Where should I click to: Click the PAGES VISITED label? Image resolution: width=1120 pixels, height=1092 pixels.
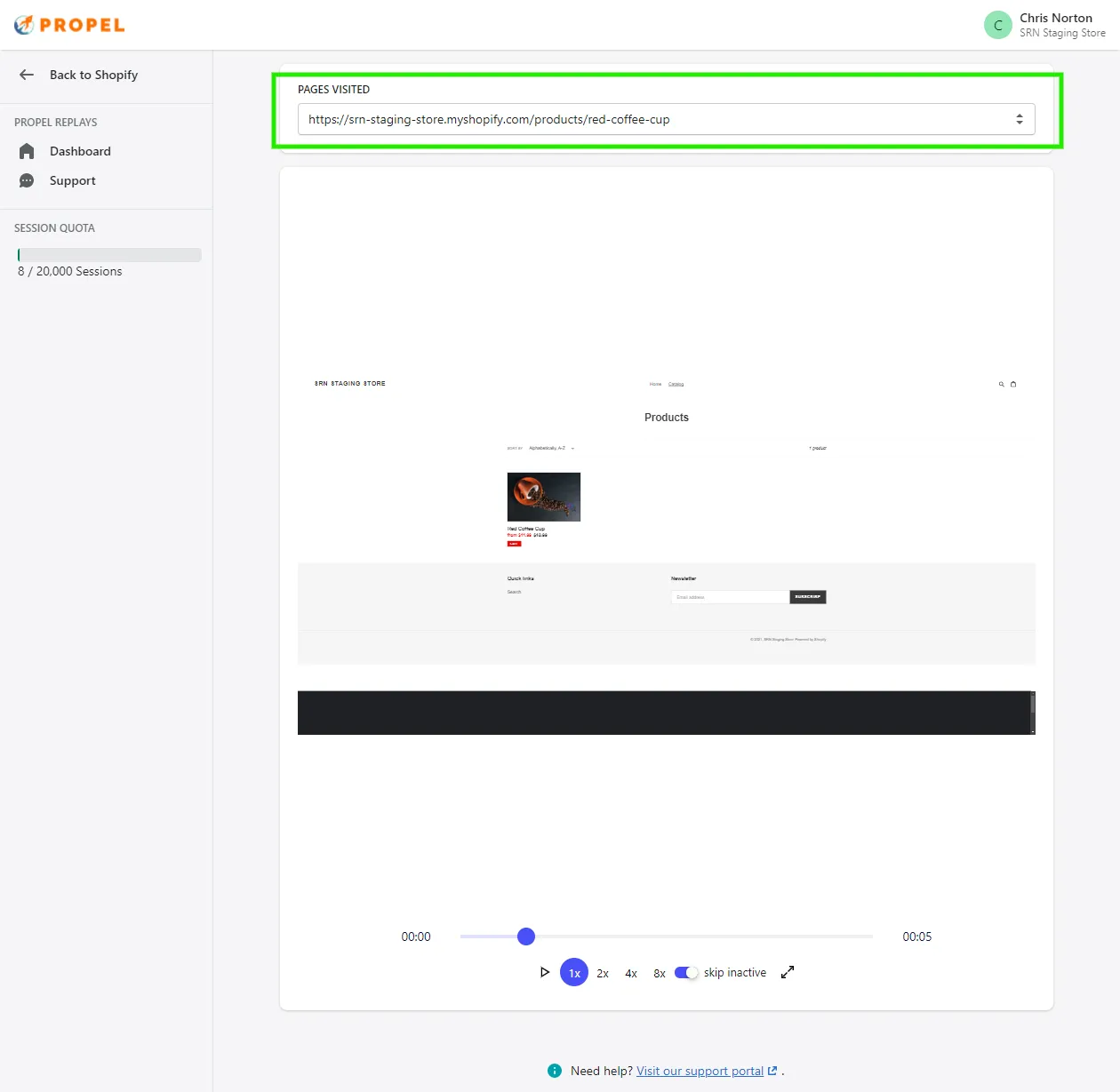tap(333, 90)
